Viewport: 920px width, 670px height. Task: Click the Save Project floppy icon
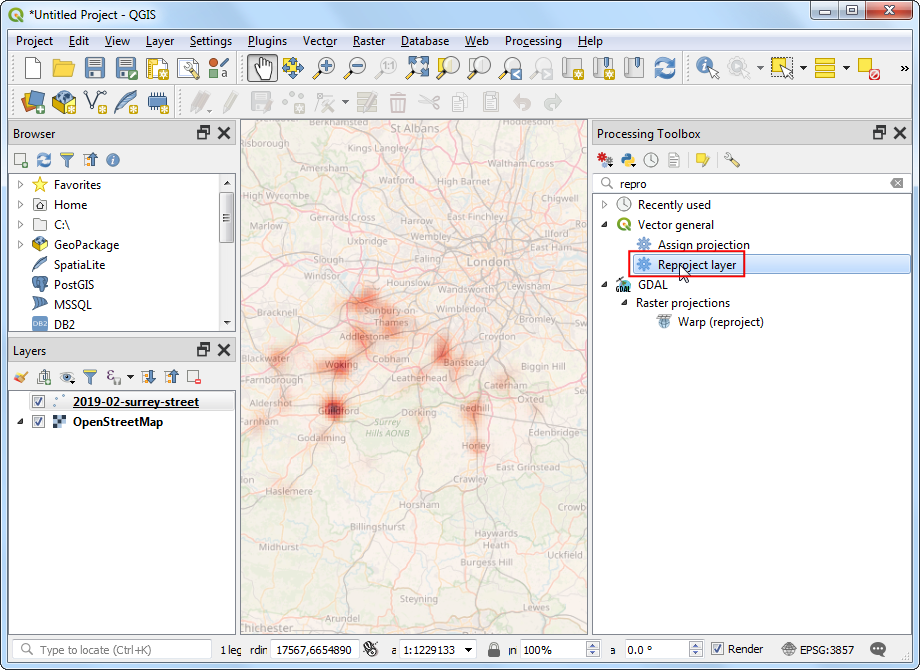(x=95, y=68)
